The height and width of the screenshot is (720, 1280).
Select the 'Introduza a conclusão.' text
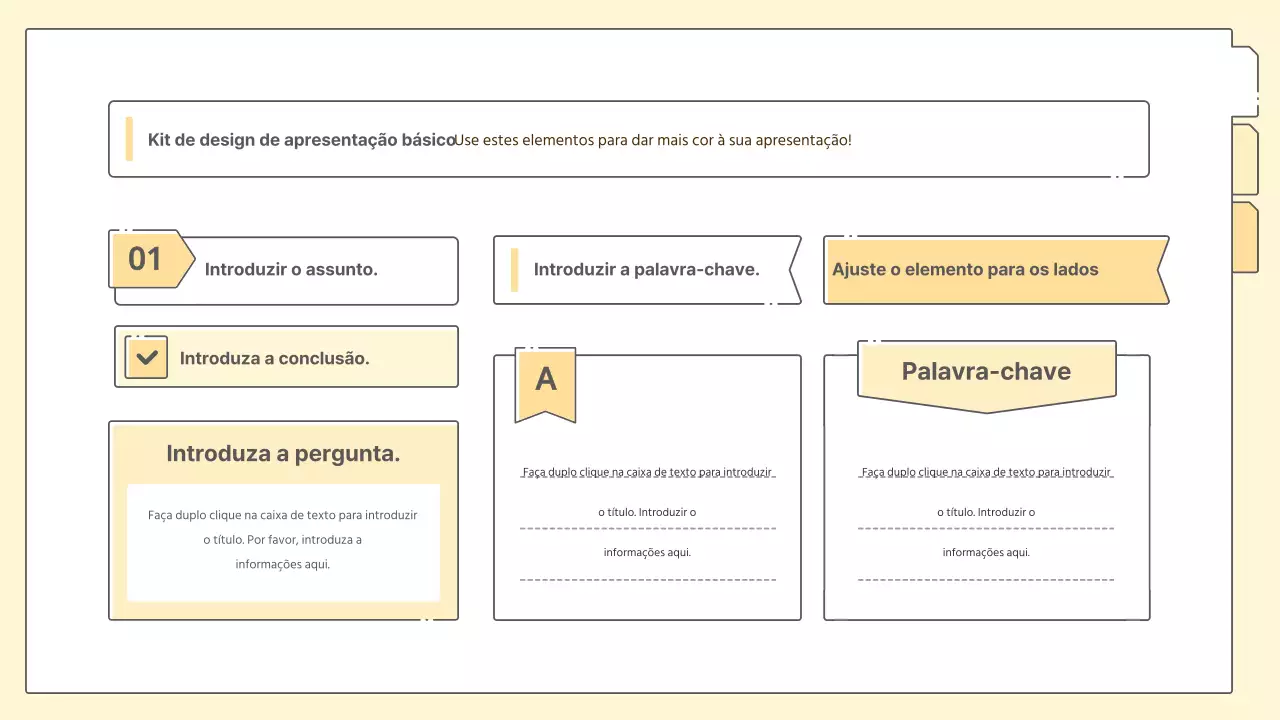pyautogui.click(x=274, y=358)
